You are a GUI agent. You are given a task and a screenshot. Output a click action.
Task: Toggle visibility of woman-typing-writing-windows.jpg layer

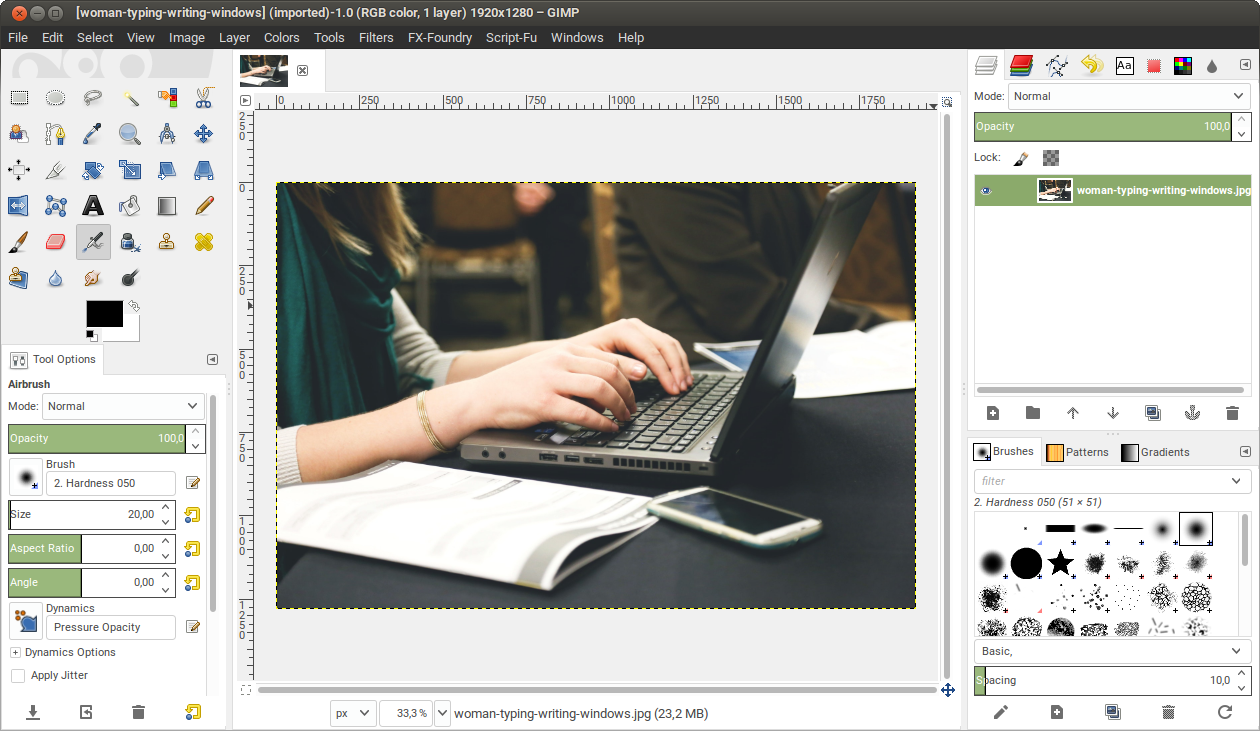(x=984, y=190)
